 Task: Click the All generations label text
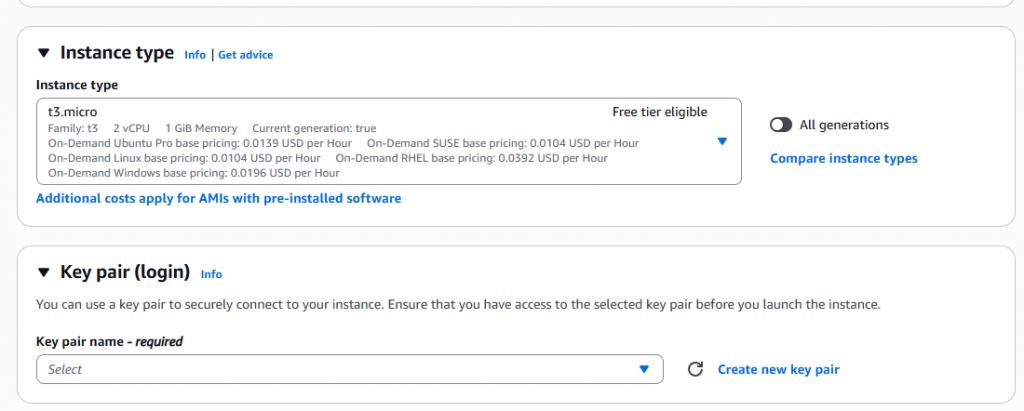pos(844,125)
